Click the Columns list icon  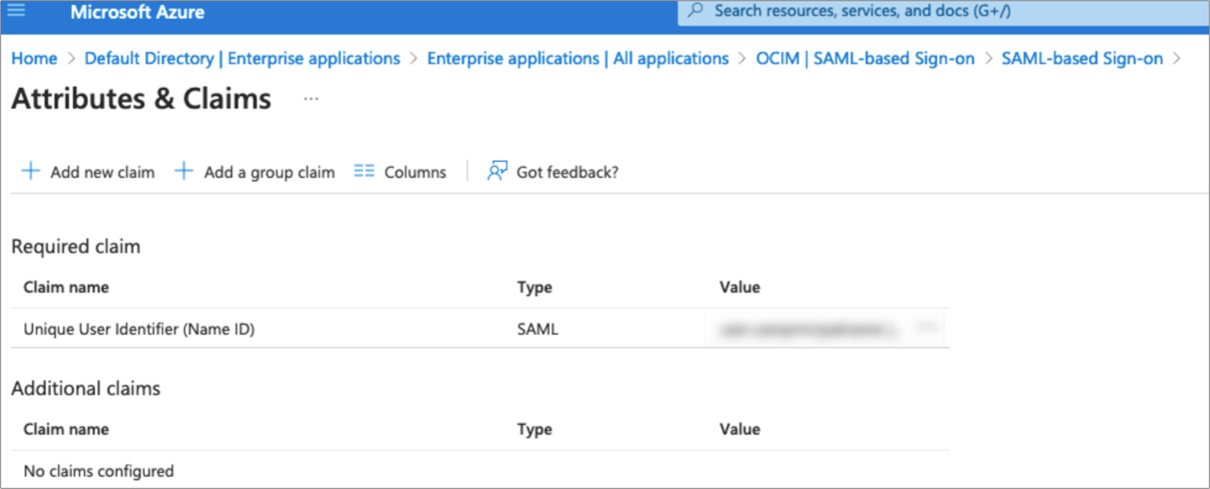(364, 172)
